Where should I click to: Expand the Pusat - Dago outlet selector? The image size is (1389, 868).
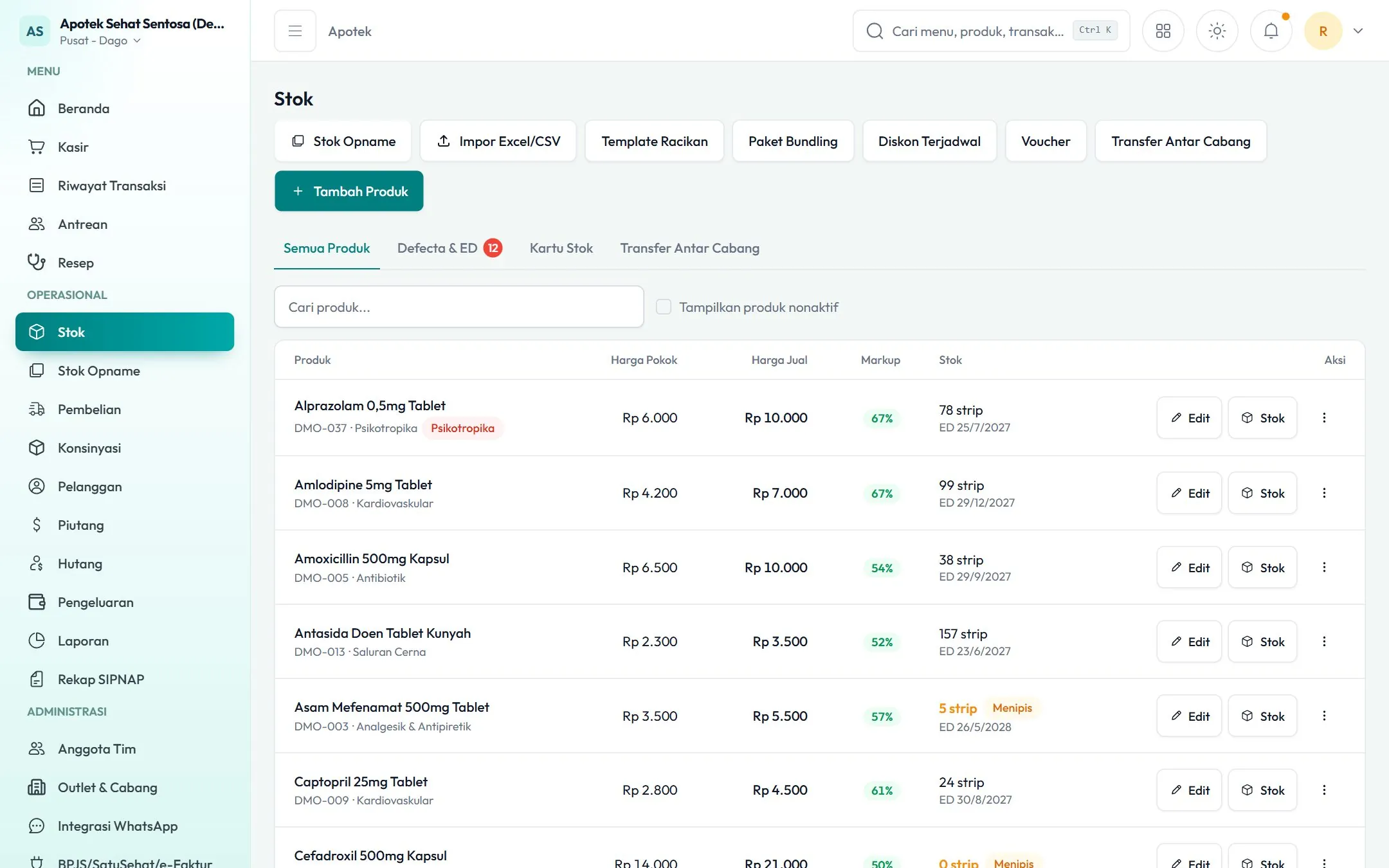click(100, 41)
